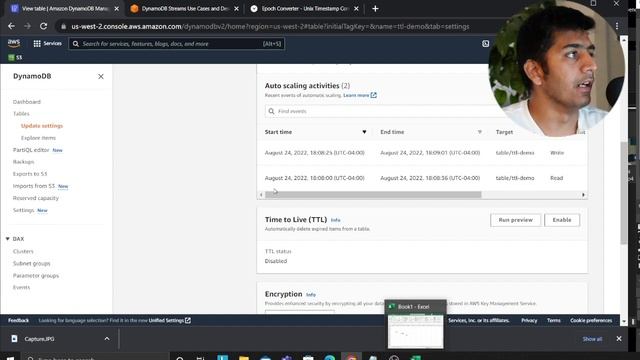640x360 pixels.
Task: Open Settings in DynamoDB sidebar
Action: (x=23, y=210)
